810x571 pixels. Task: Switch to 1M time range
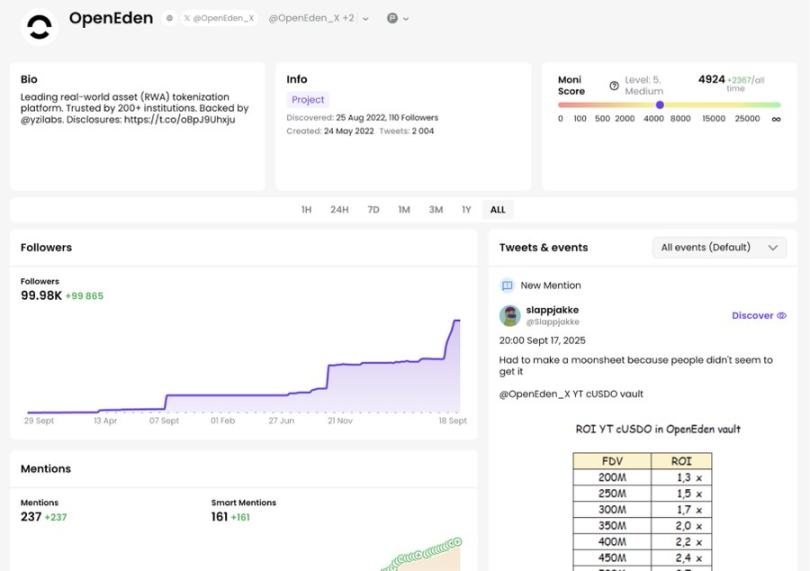point(404,210)
